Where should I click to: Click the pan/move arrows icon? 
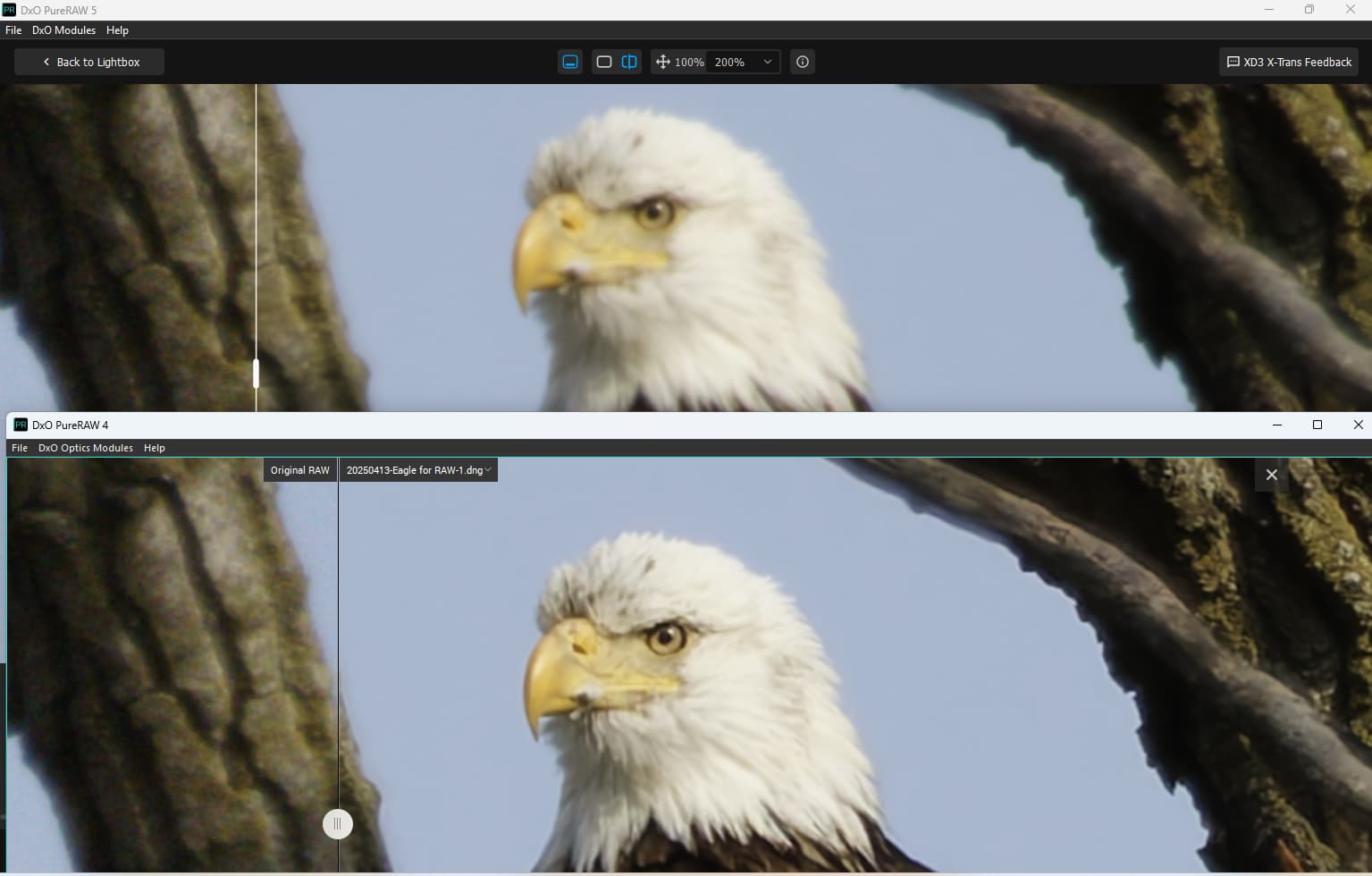pos(662,62)
